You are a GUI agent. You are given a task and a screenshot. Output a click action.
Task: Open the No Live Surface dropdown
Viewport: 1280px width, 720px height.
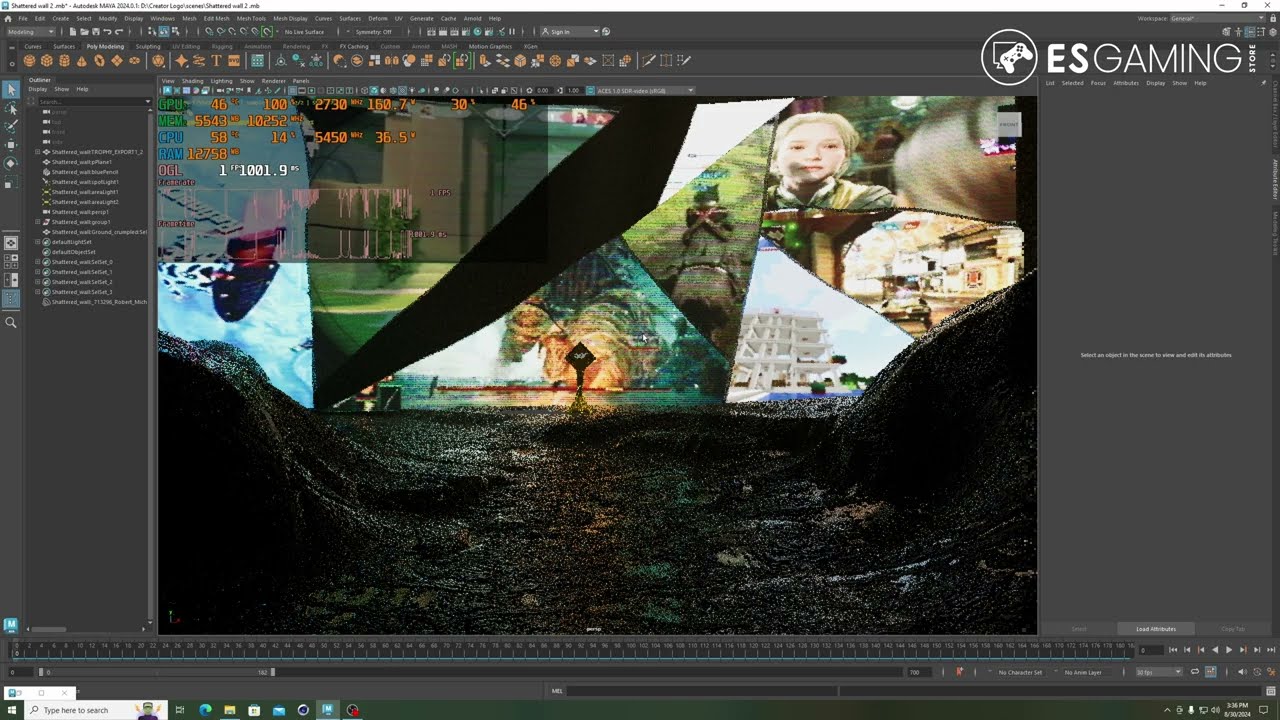coord(304,32)
